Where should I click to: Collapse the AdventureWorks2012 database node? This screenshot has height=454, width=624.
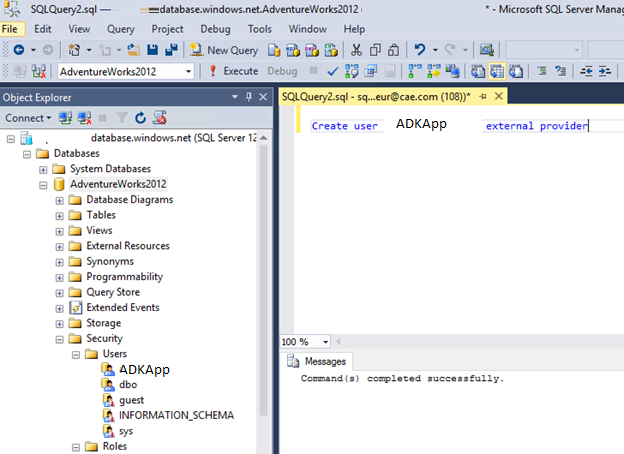click(x=43, y=185)
